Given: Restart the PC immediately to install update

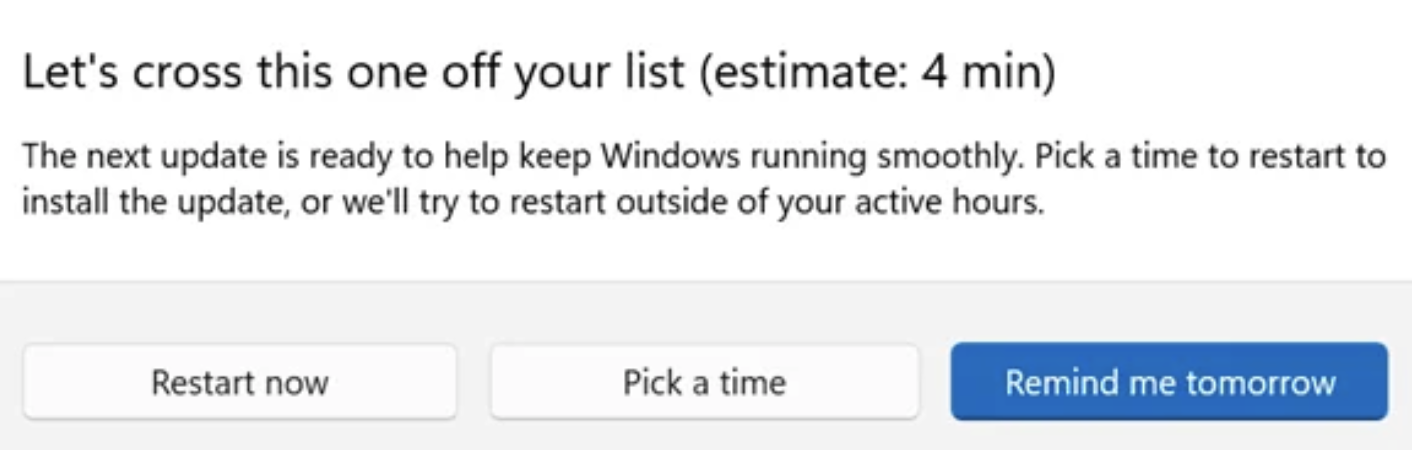Looking at the screenshot, I should [239, 382].
